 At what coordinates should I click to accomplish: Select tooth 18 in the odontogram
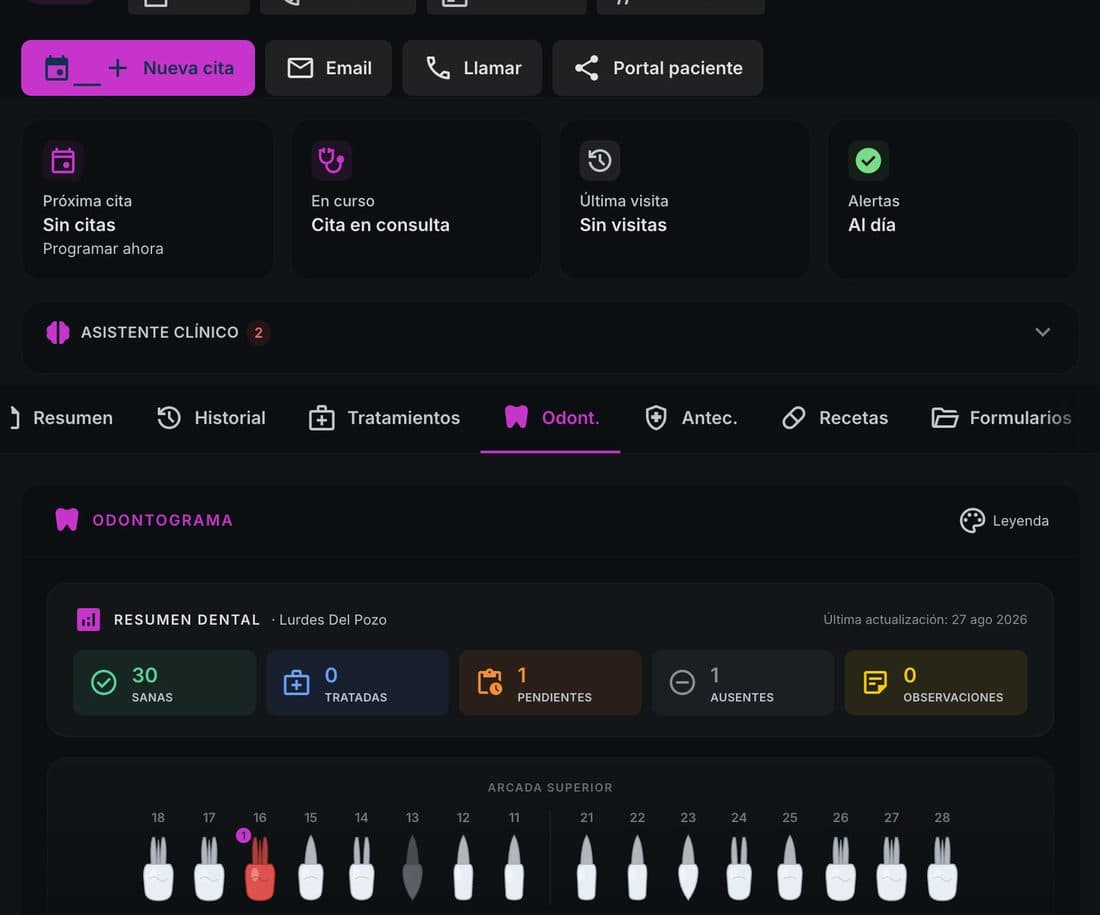pyautogui.click(x=159, y=868)
